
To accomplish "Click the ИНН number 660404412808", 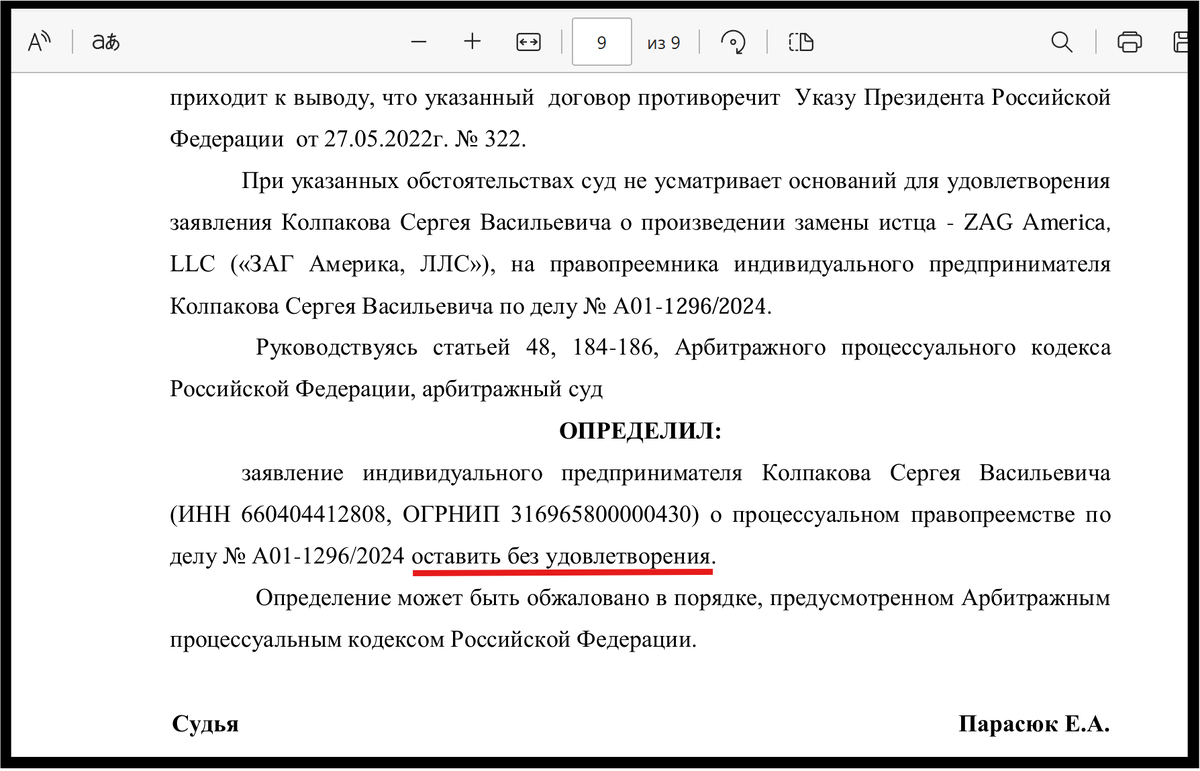I will [x=315, y=515].
